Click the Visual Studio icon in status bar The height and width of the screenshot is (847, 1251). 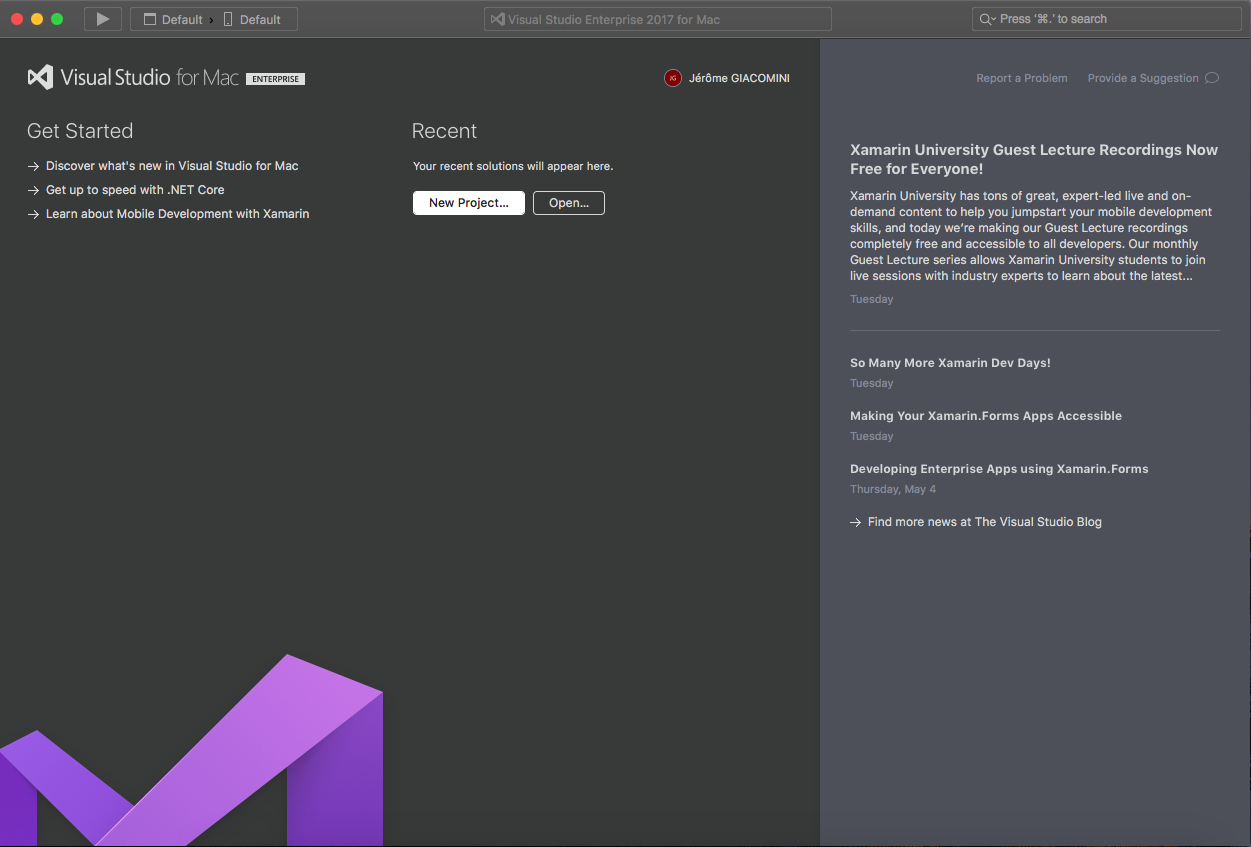click(x=497, y=19)
